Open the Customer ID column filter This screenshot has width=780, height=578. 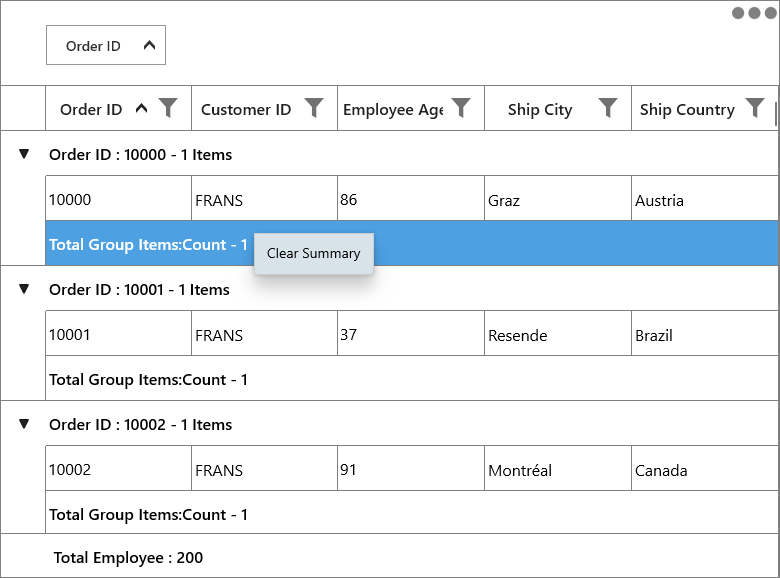click(x=314, y=107)
